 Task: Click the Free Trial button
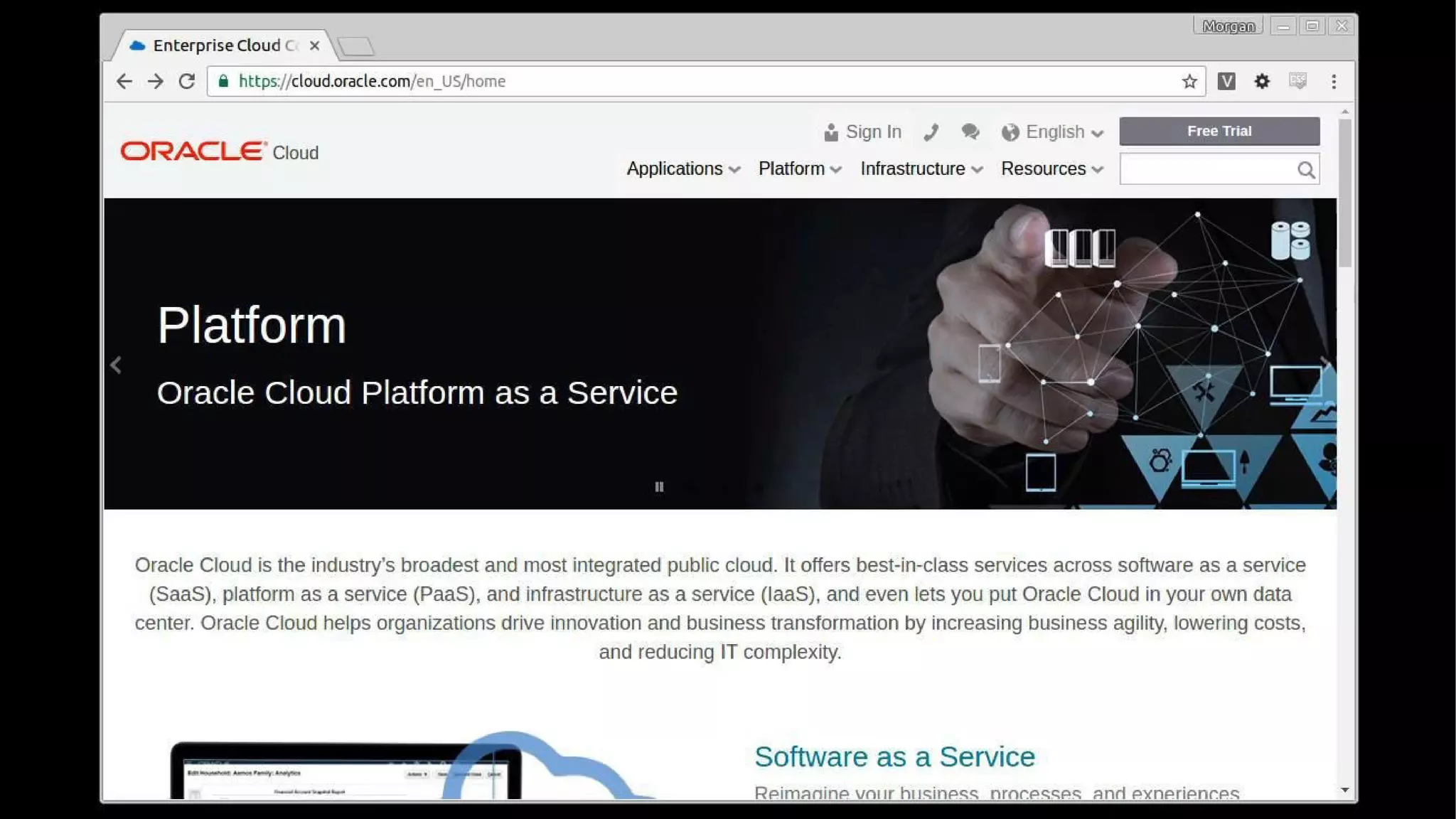[x=1219, y=131]
